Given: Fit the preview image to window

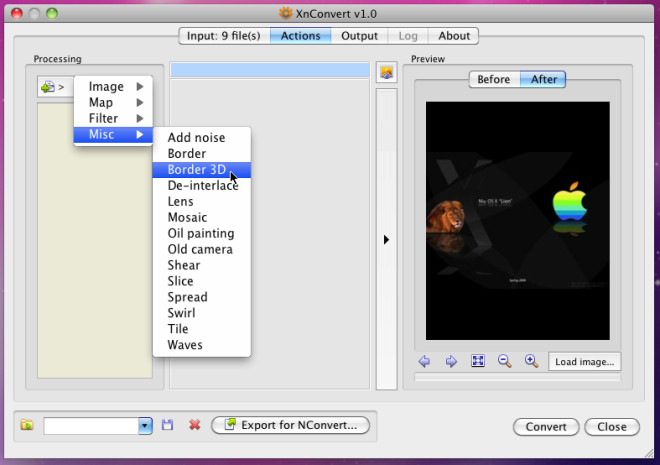Looking at the screenshot, I should 478,362.
